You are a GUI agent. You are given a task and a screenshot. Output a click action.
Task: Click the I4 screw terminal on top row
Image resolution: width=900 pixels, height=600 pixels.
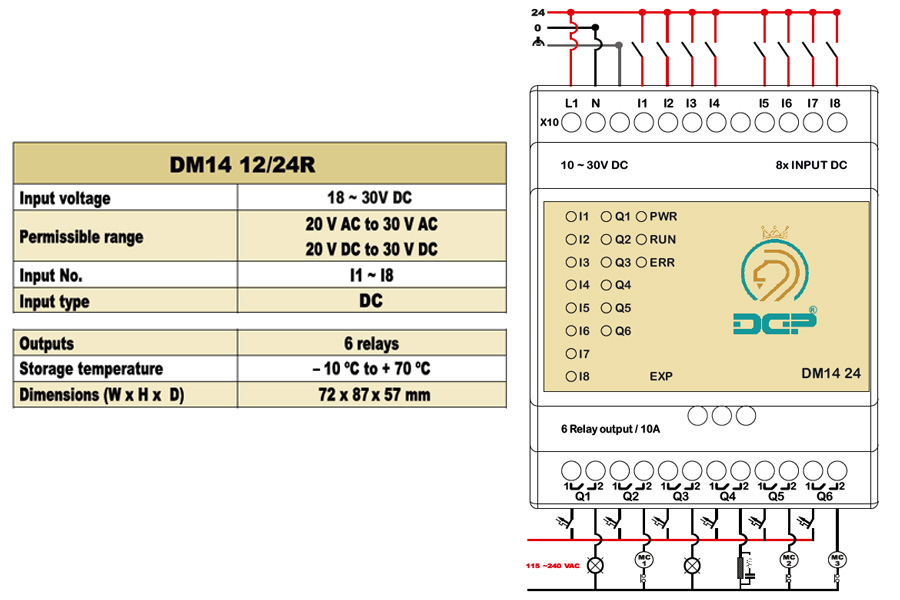tap(716, 122)
